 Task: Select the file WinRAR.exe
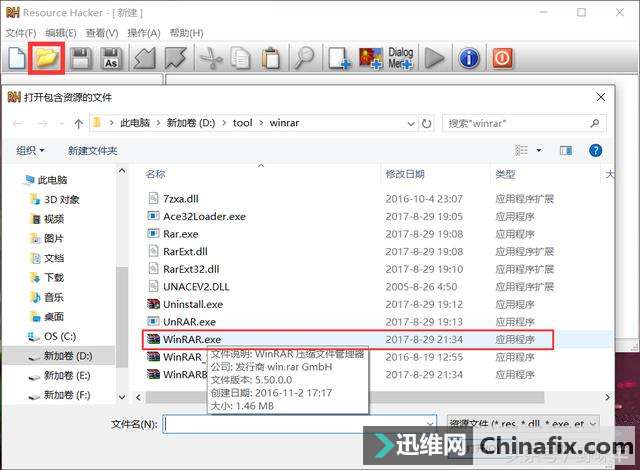click(348, 339)
